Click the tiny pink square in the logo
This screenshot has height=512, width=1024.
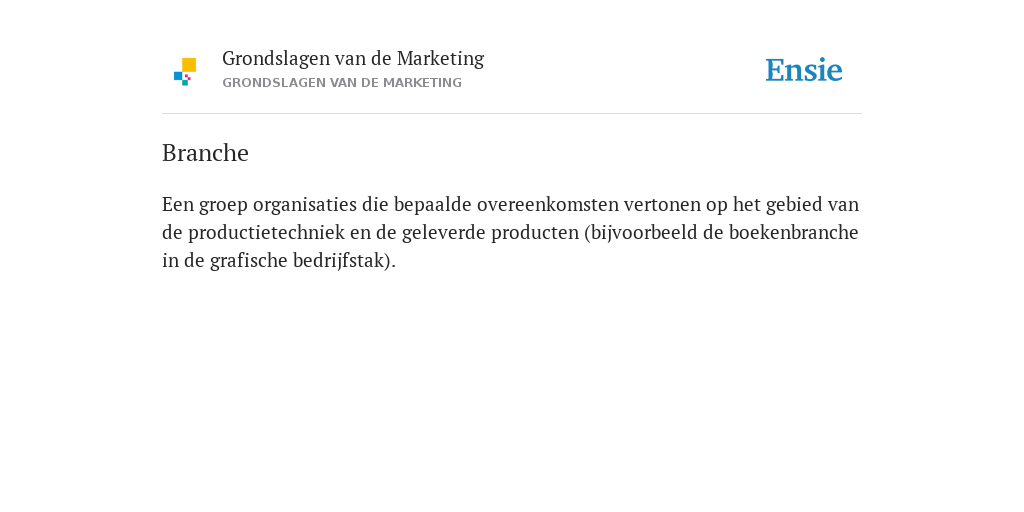pos(188,77)
